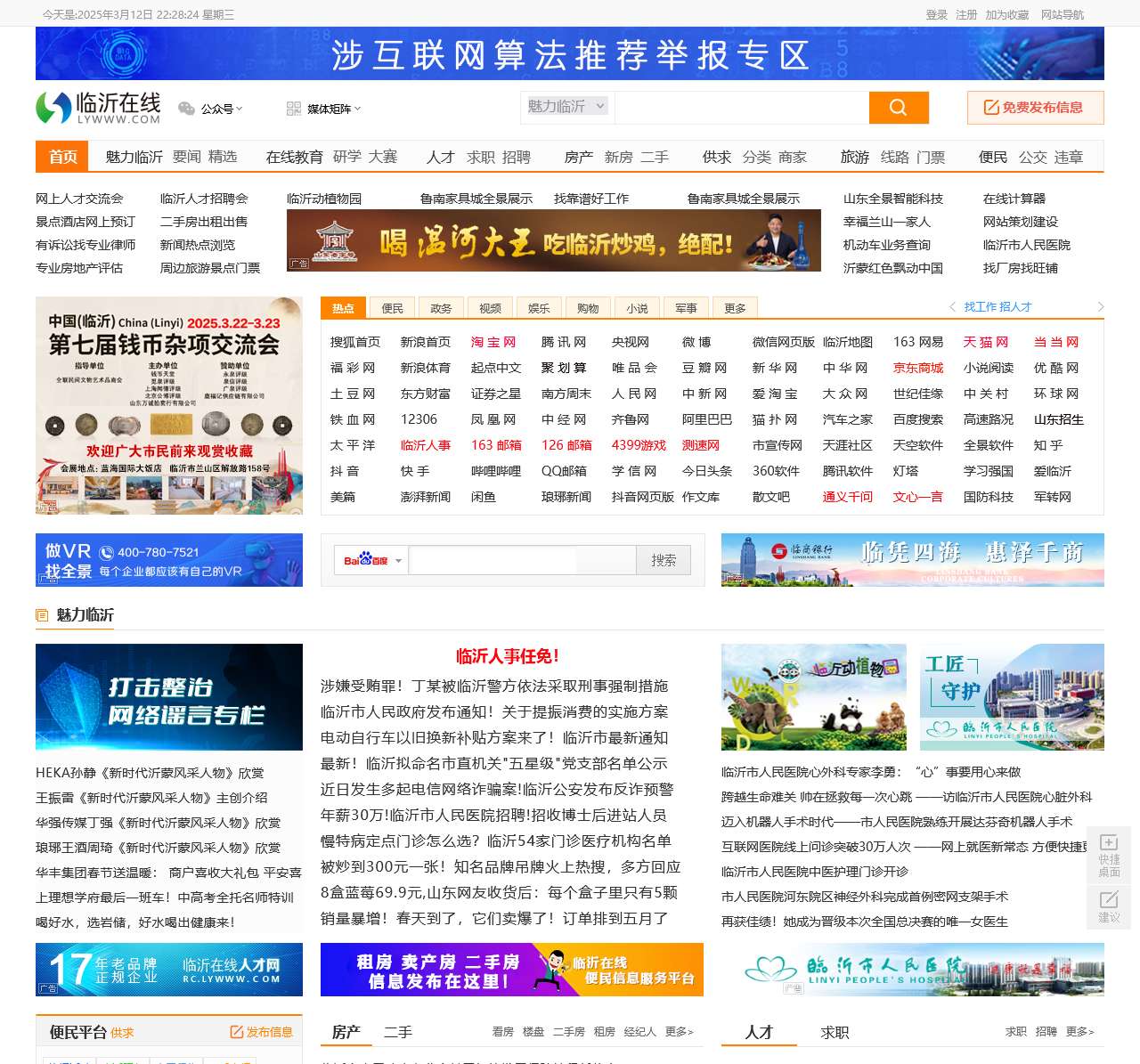Screen dimensions: 1140x1064
Task: Click the 二手 tab beside 房产 heading
Action: tap(398, 1032)
